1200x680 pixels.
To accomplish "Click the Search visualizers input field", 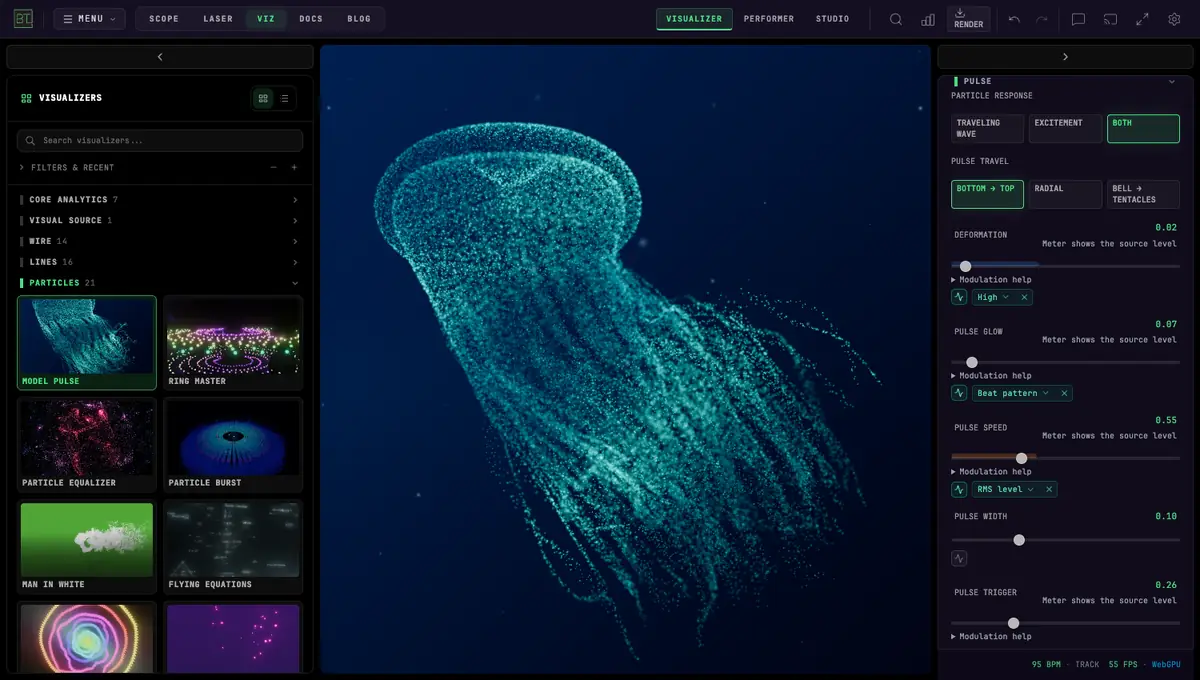I will pos(160,141).
